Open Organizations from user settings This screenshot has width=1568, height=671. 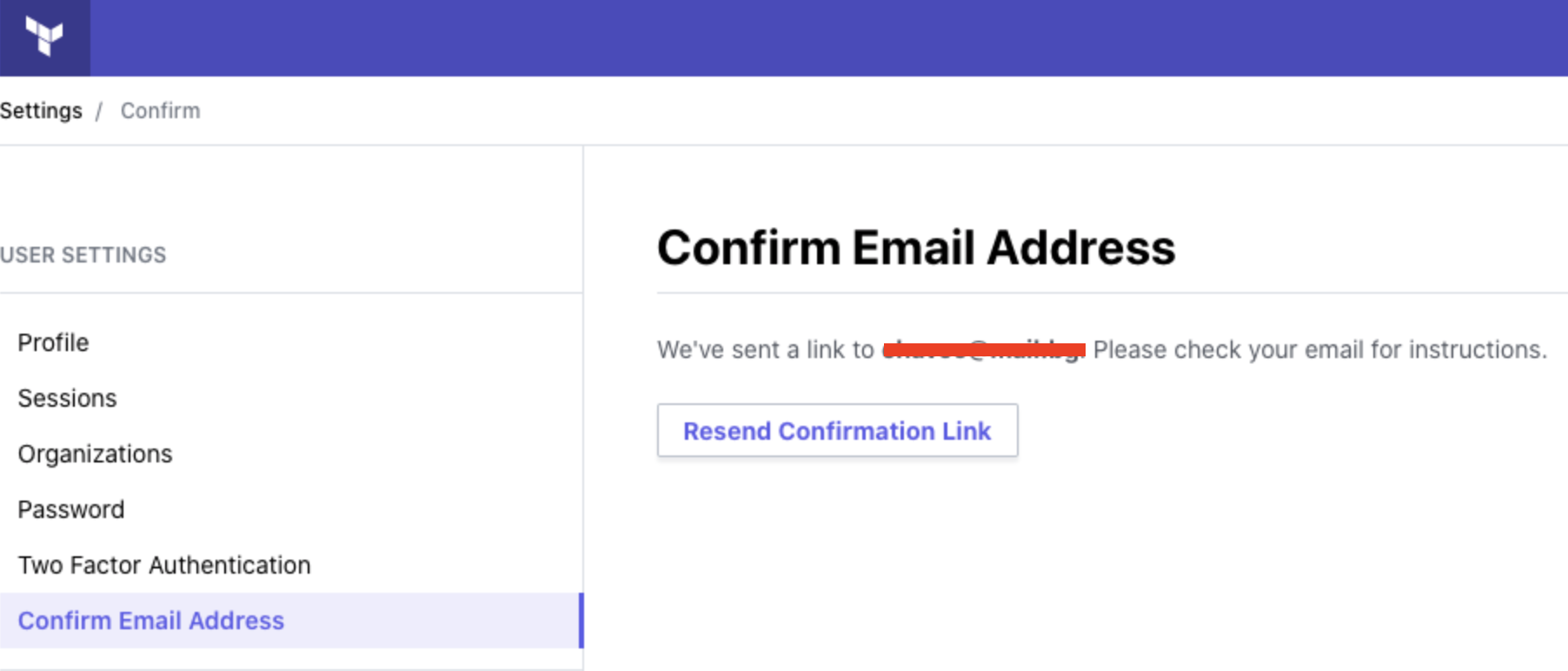tap(95, 454)
